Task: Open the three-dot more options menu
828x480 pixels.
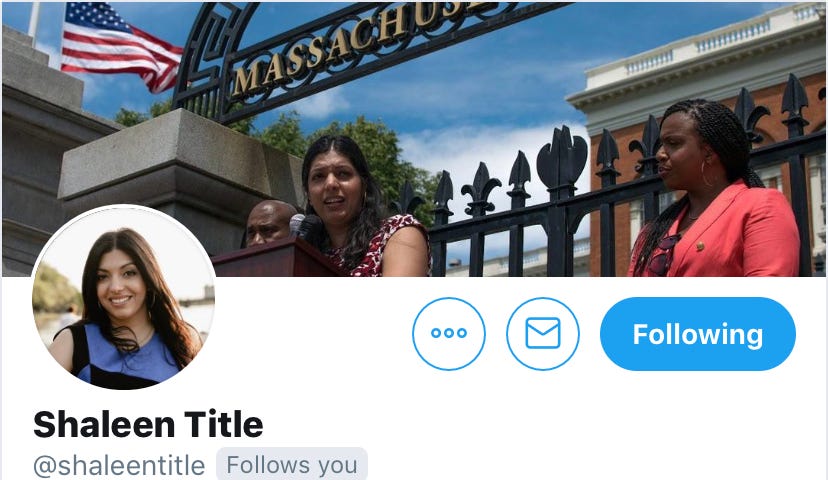Action: click(448, 334)
